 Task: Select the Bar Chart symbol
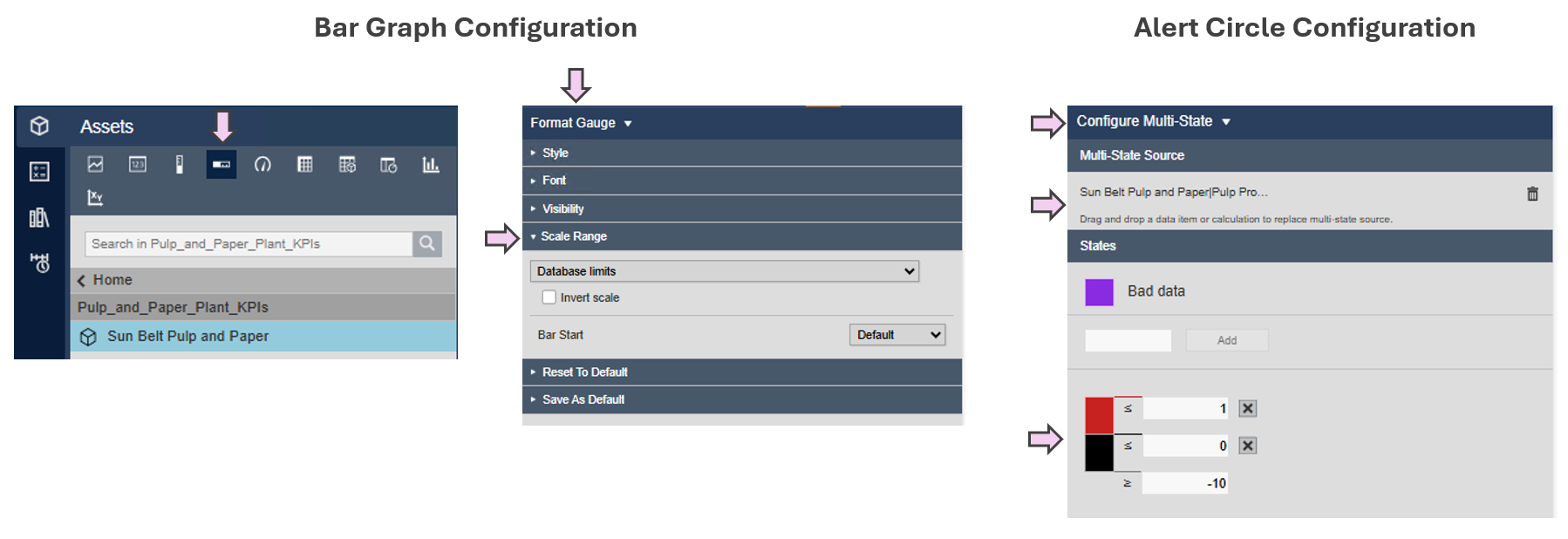pos(431,164)
